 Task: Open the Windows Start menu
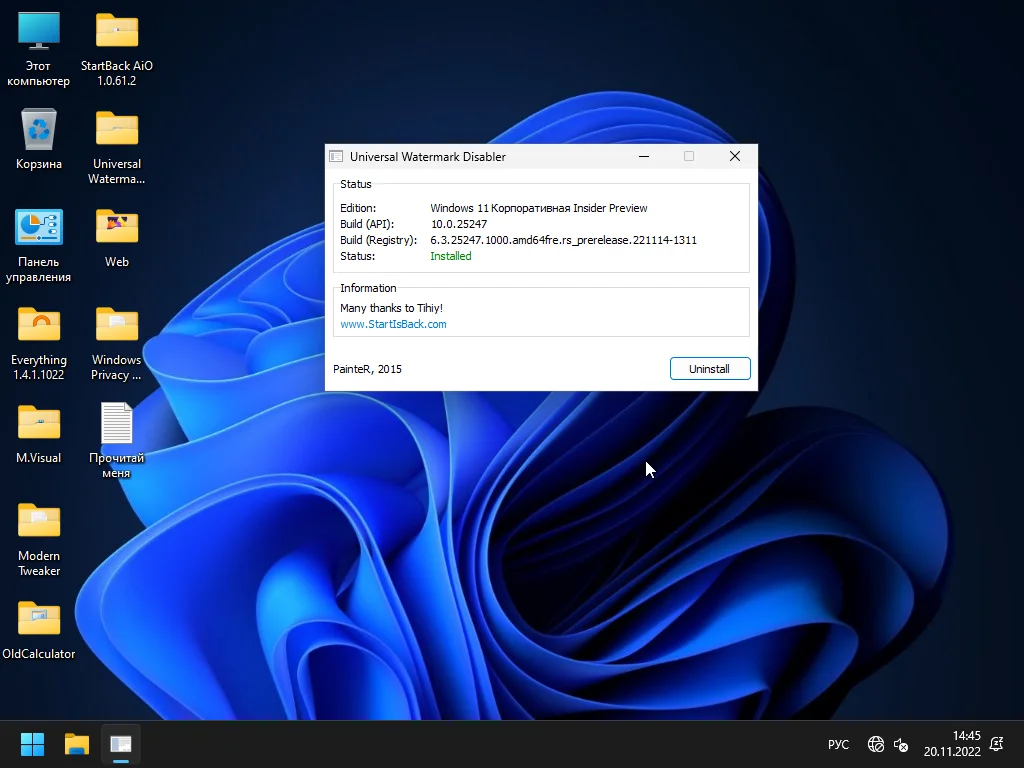pyautogui.click(x=33, y=744)
